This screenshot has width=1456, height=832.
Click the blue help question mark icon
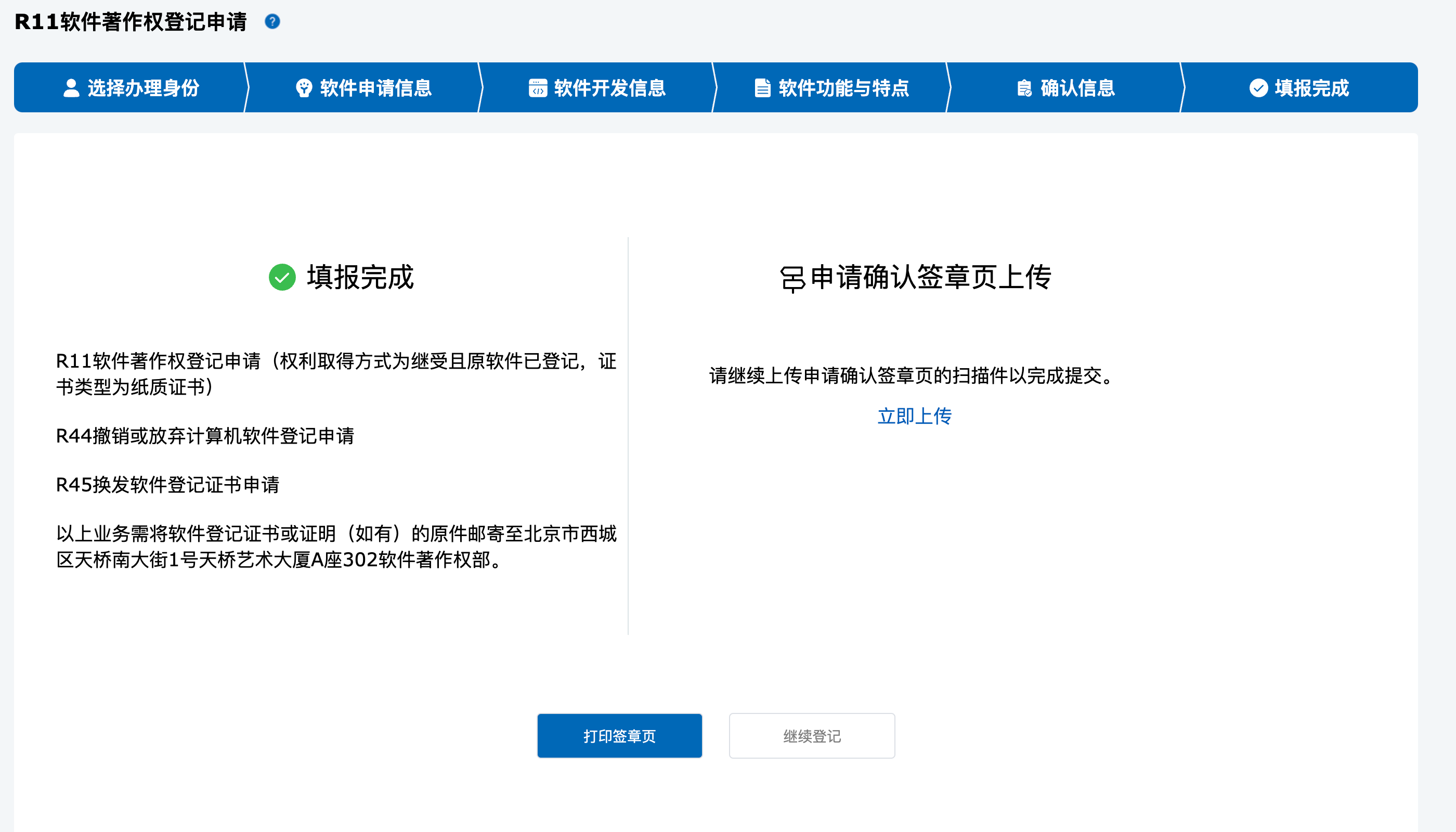[x=272, y=22]
